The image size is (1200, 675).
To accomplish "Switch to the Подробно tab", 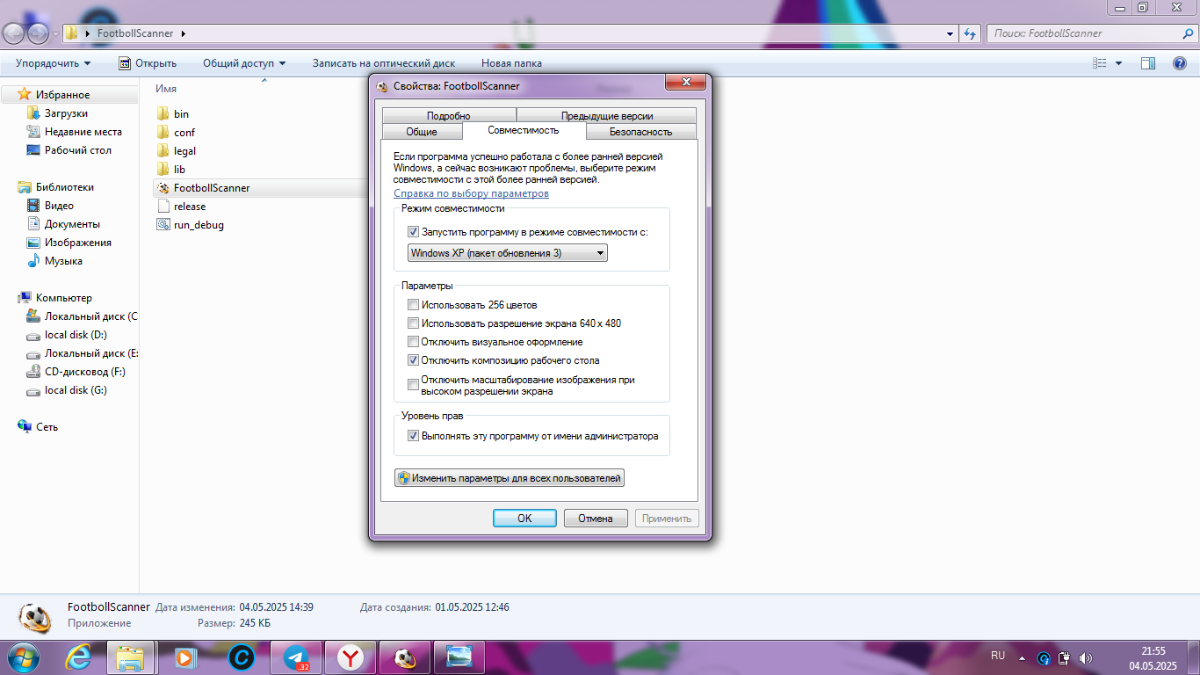I will (x=448, y=116).
